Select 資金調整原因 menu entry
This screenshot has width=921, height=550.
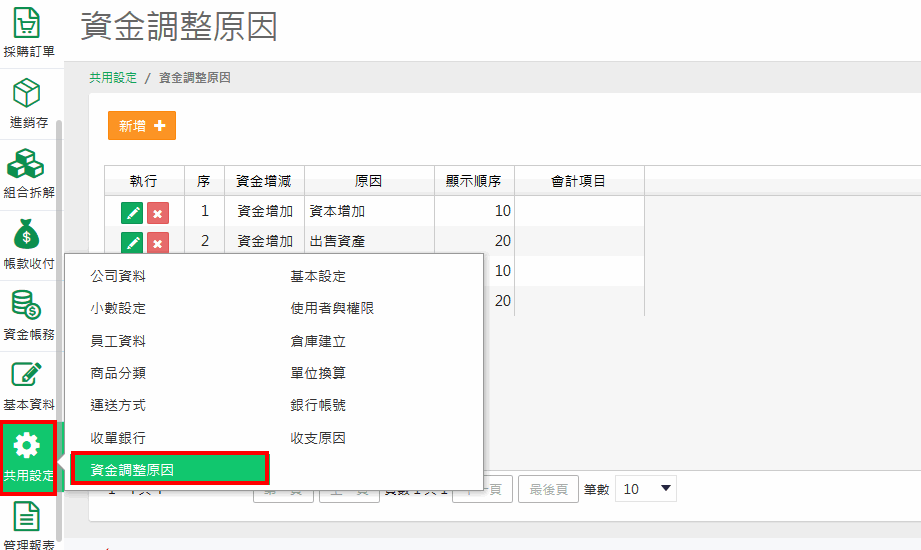[x=170, y=469]
